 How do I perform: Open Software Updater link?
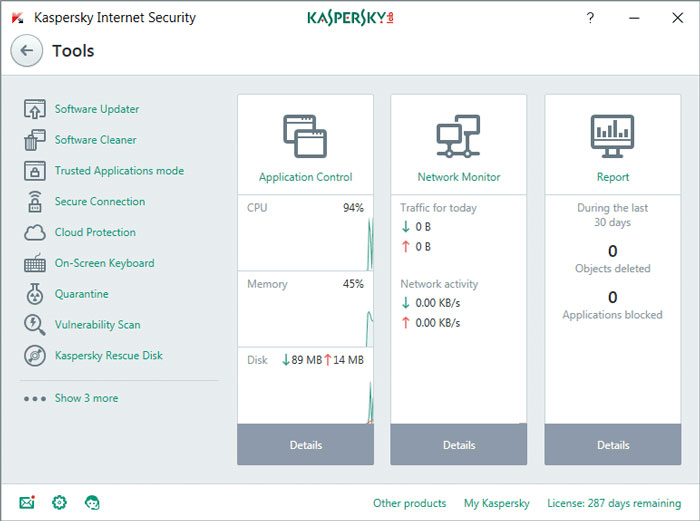pyautogui.click(x=97, y=109)
